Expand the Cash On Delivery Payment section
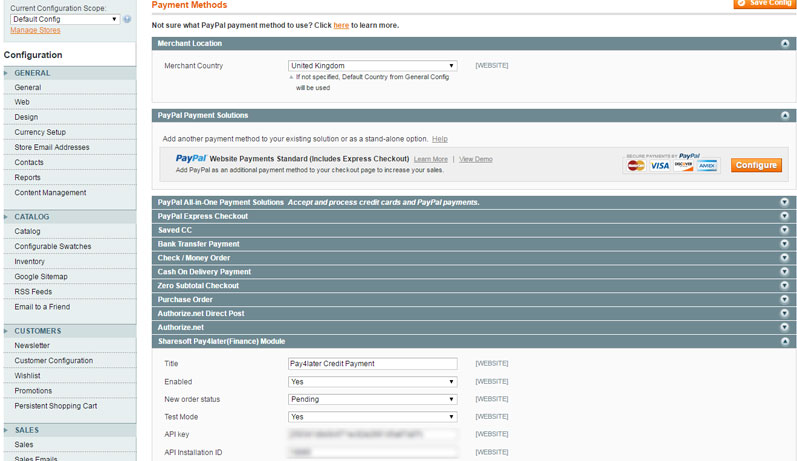 (x=785, y=271)
